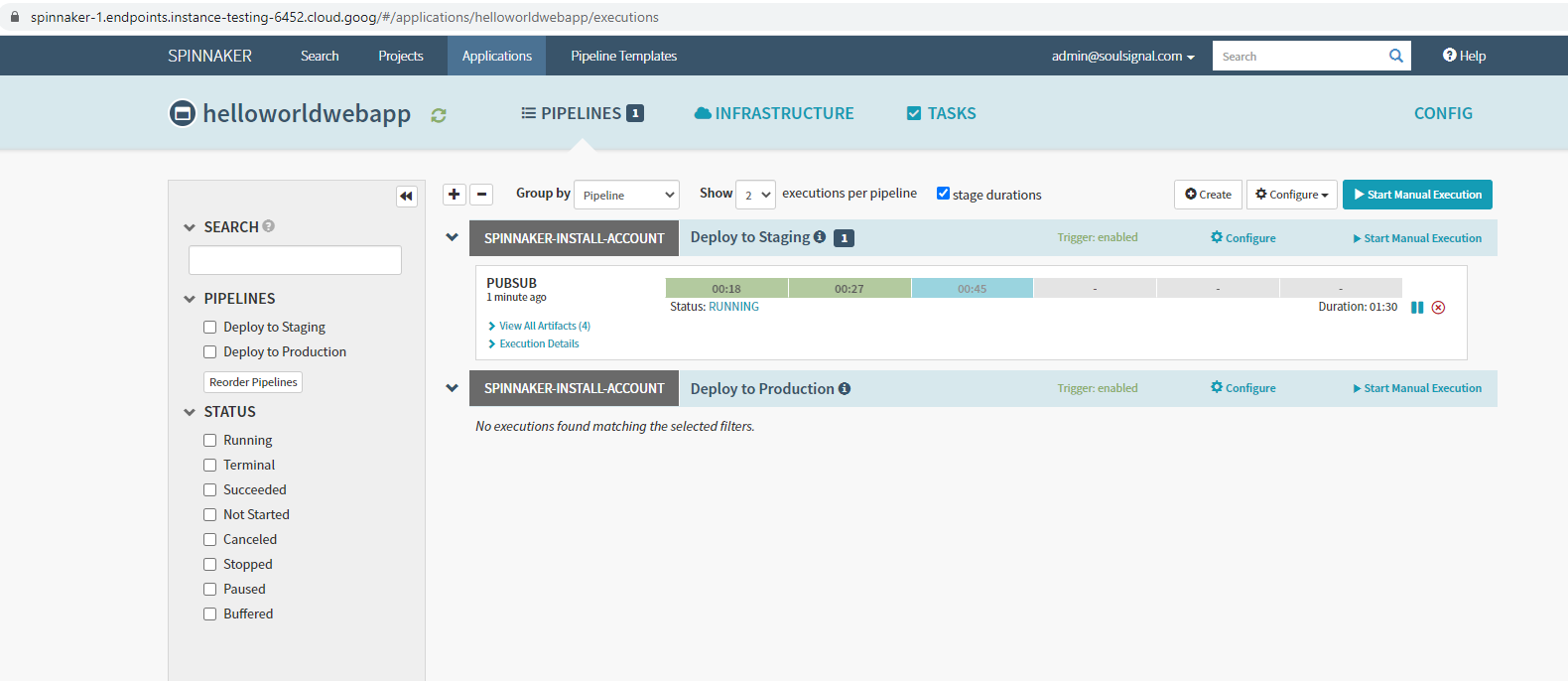This screenshot has width=1568, height=681.
Task: Click the magnifier icon in top search
Action: [x=1395, y=56]
